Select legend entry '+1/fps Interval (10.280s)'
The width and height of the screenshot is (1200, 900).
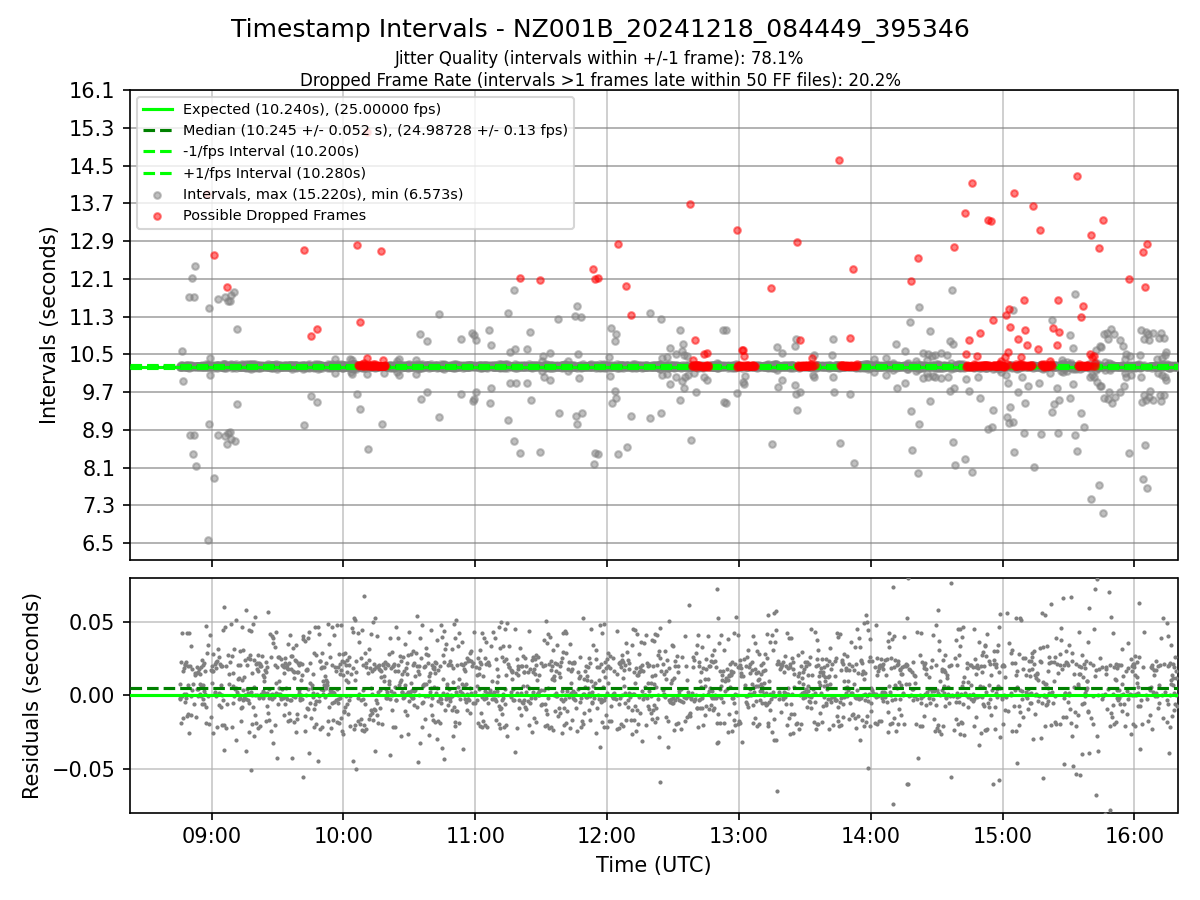[273, 172]
